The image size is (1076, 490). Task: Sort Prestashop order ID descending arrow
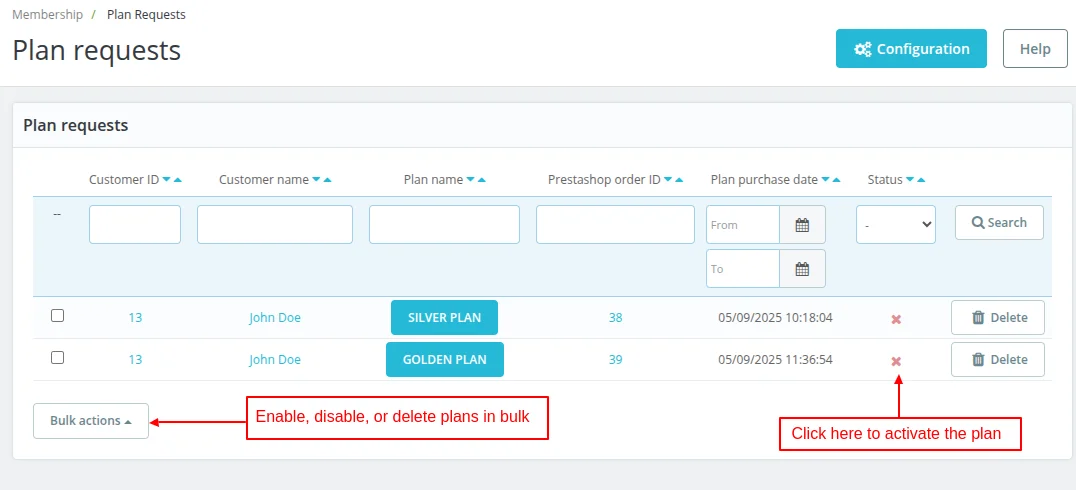click(668, 180)
